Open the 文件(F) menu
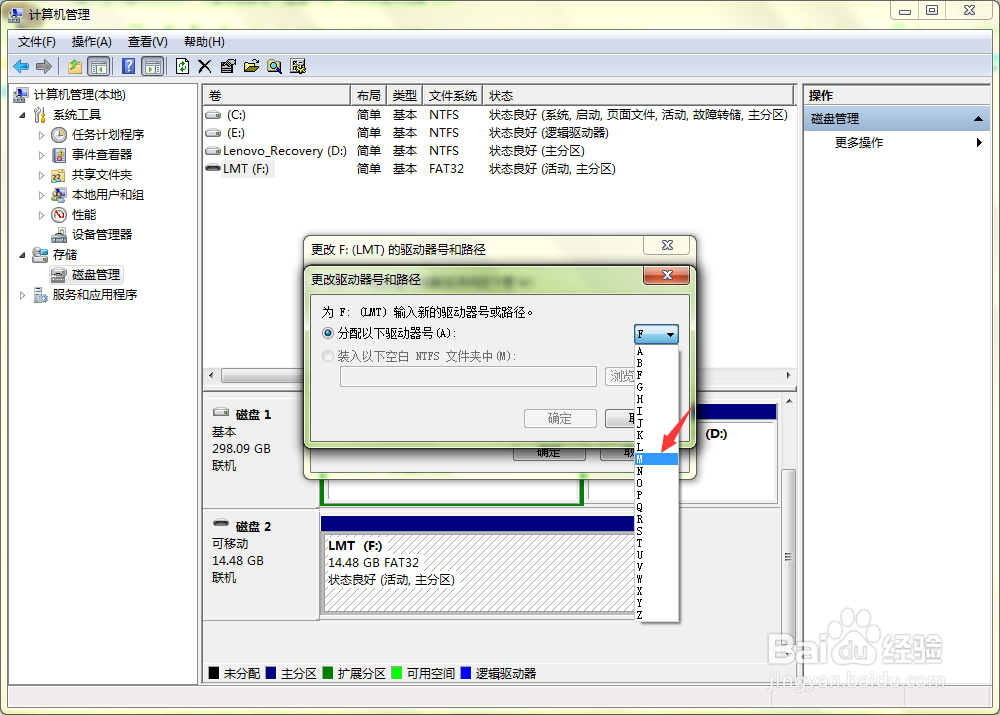Viewport: 1000px width, 715px height. pos(37,42)
